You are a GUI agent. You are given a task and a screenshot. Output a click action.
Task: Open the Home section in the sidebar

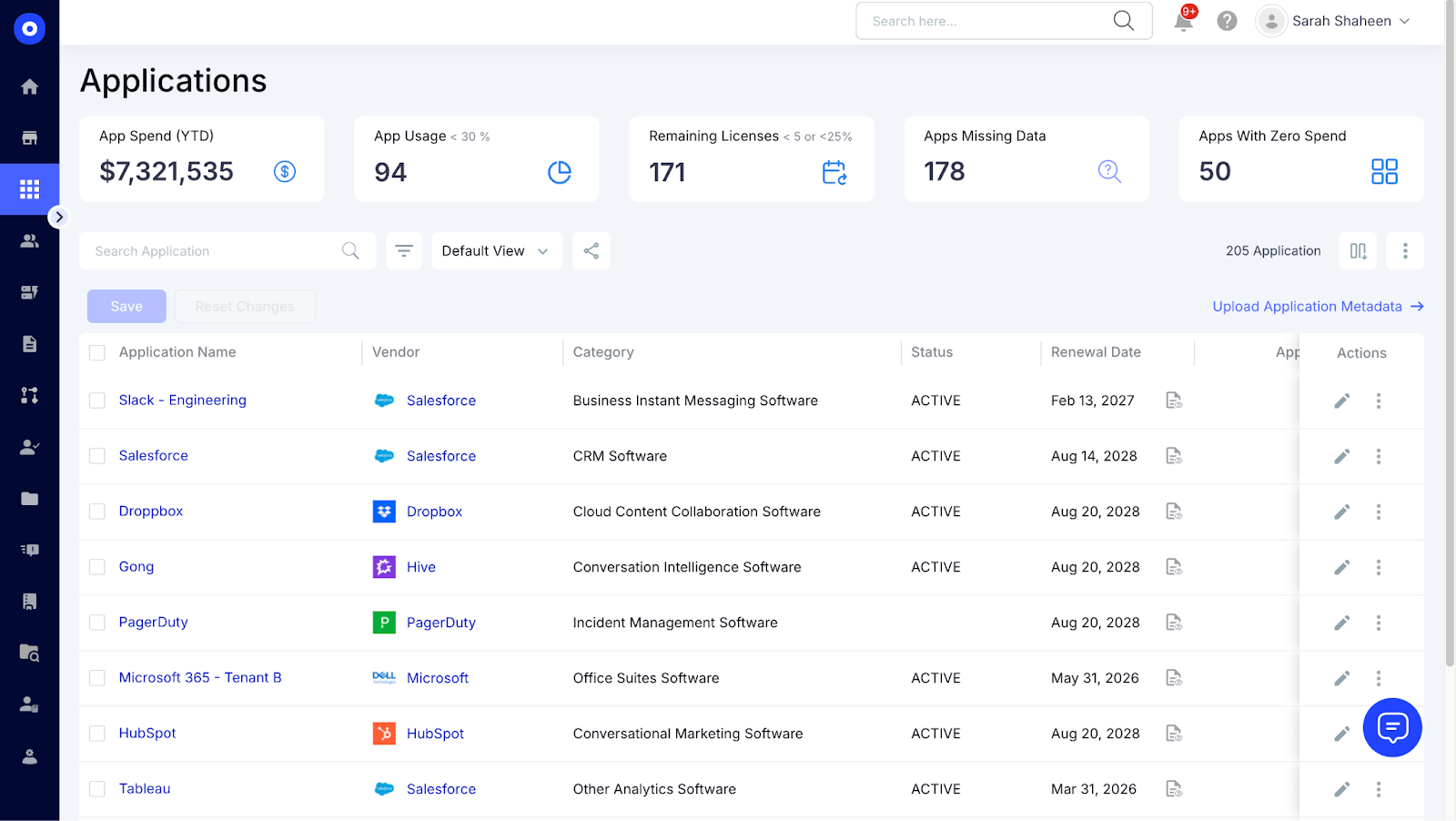pyautogui.click(x=29, y=86)
